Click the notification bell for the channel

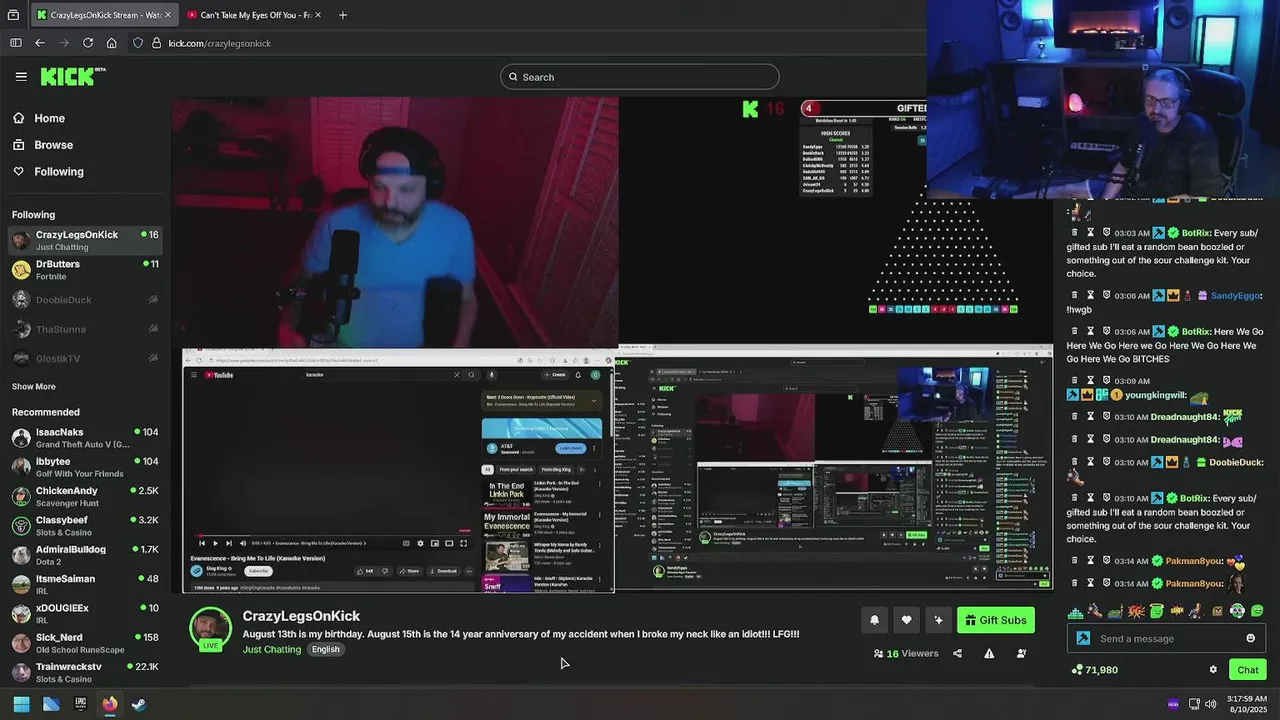[x=874, y=620]
